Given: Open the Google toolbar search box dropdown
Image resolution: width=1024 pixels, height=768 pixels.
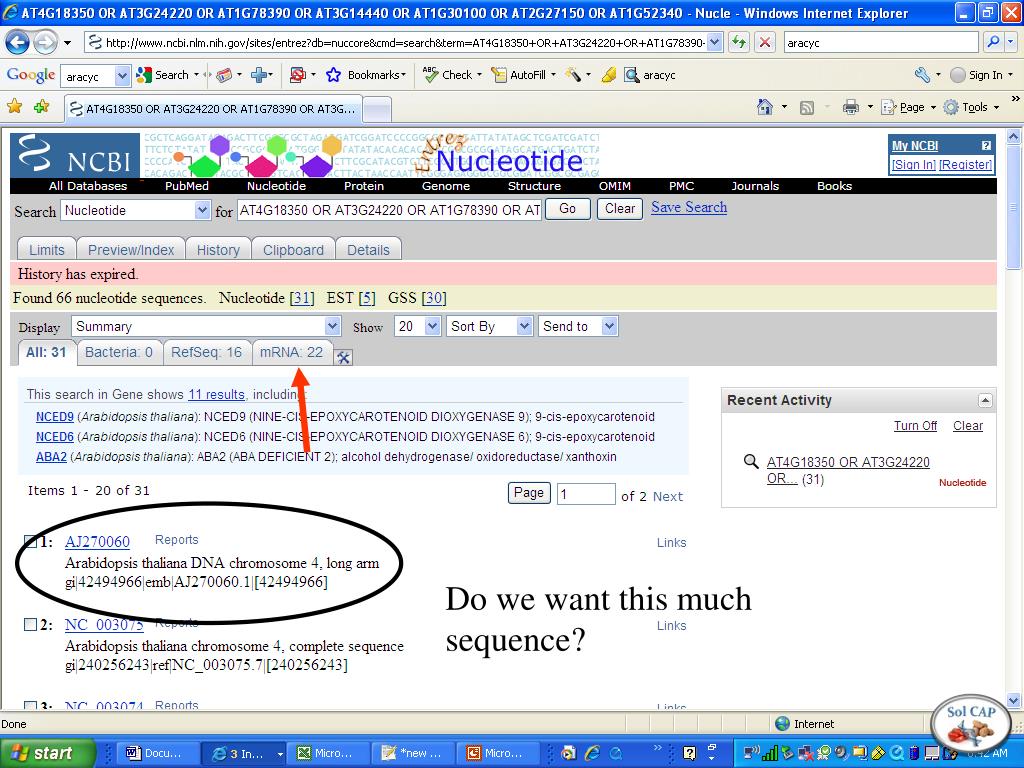Looking at the screenshot, I should pyautogui.click(x=121, y=76).
